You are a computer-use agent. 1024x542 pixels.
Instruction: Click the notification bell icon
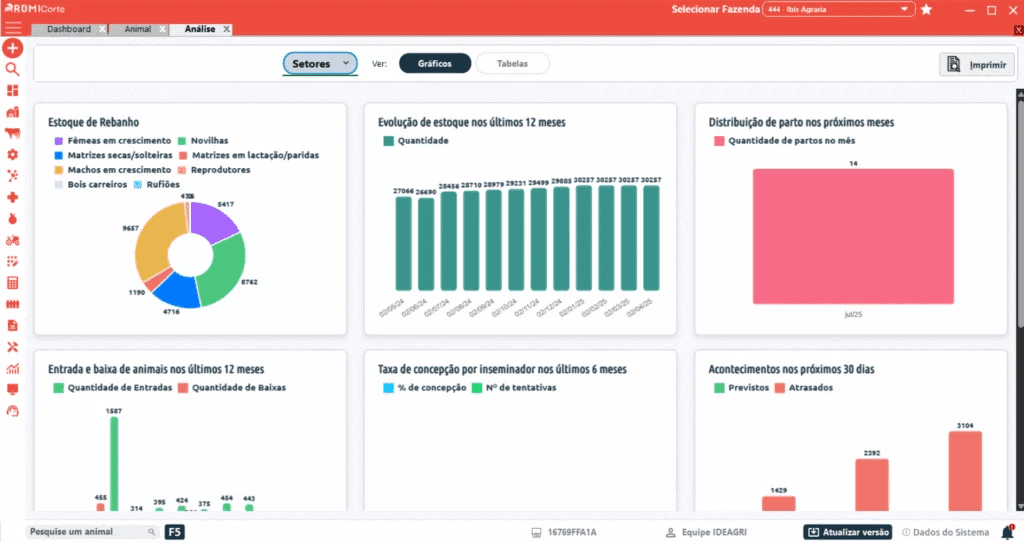point(1008,532)
